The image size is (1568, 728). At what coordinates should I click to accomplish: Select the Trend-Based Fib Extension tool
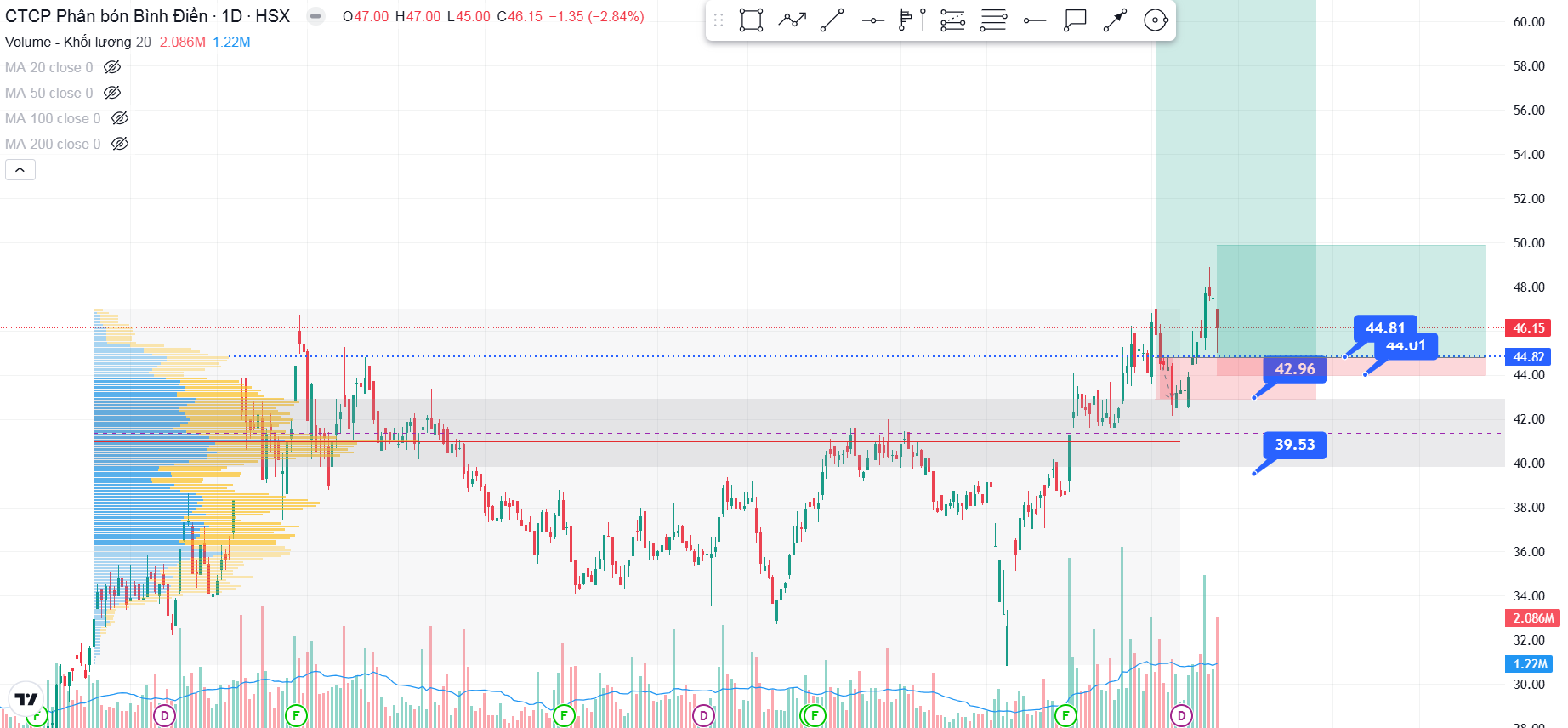(953, 20)
